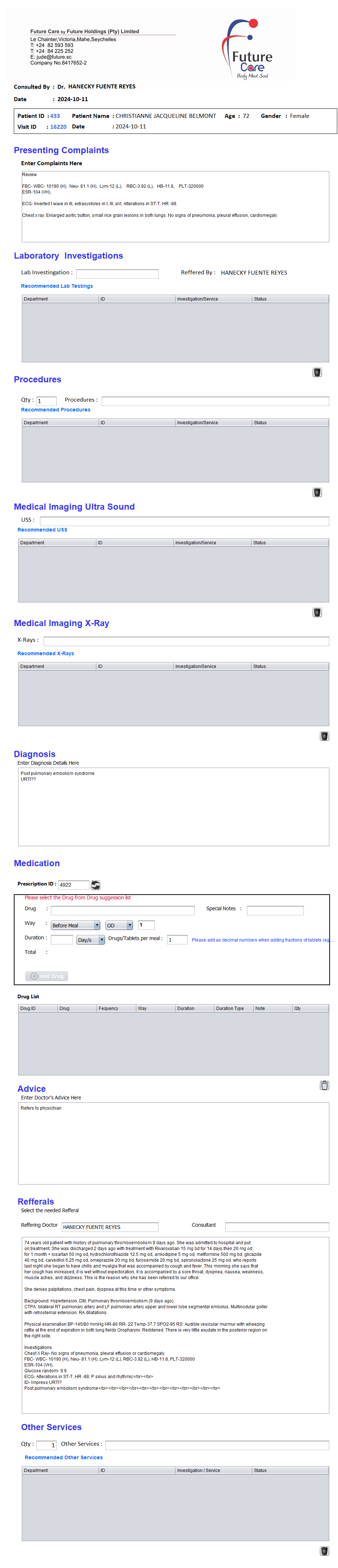Click the Diagnosis details text area
The width and height of the screenshot is (338, 1568).
[173, 806]
